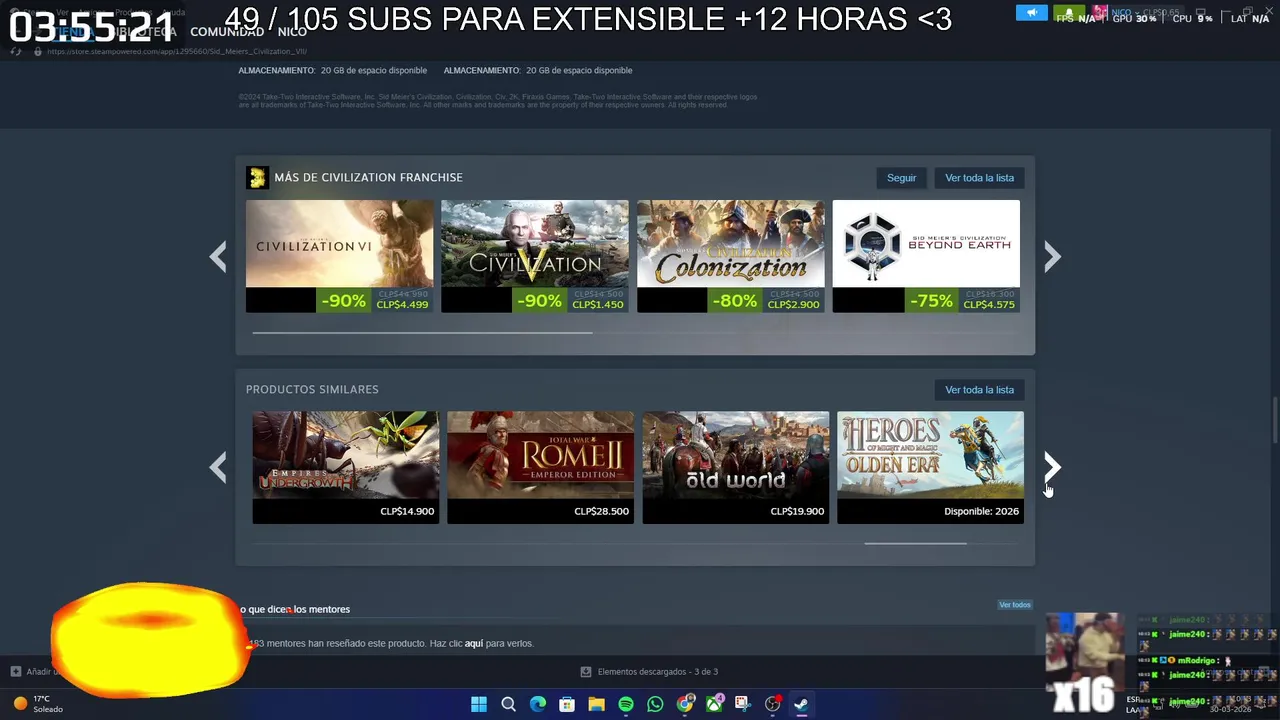Open File Explorer from taskbar

coord(596,704)
